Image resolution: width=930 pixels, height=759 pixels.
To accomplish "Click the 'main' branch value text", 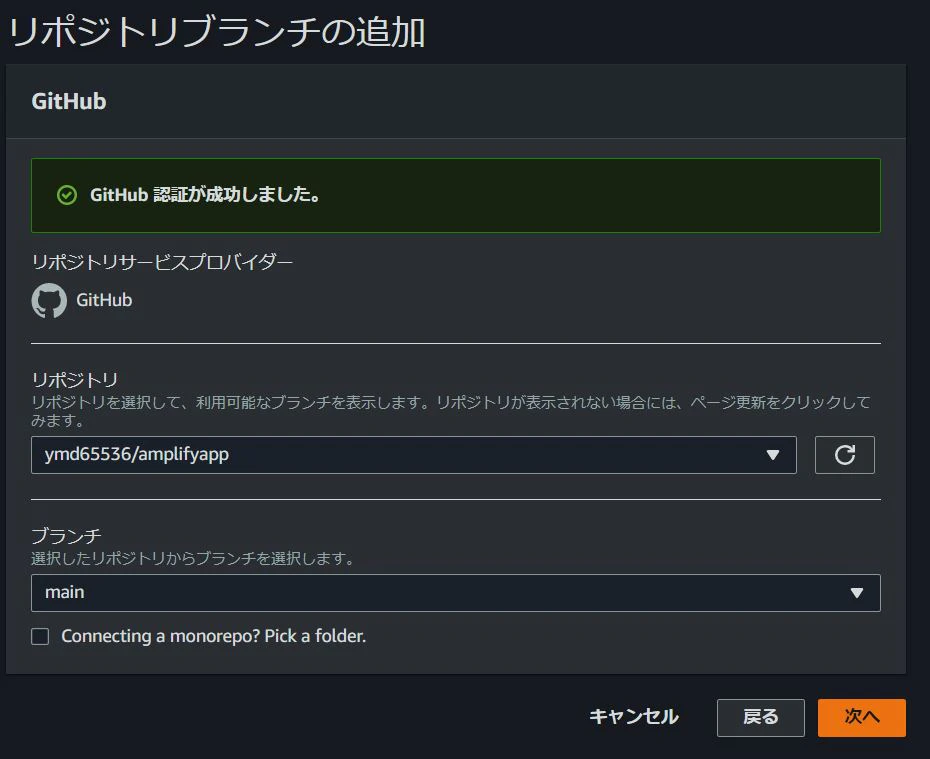I will tap(65, 593).
